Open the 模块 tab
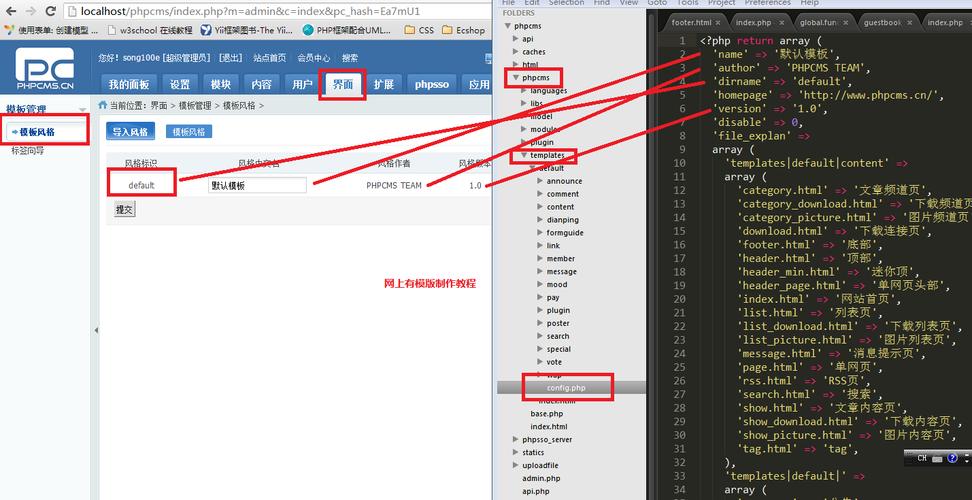The image size is (972, 500). (x=221, y=84)
